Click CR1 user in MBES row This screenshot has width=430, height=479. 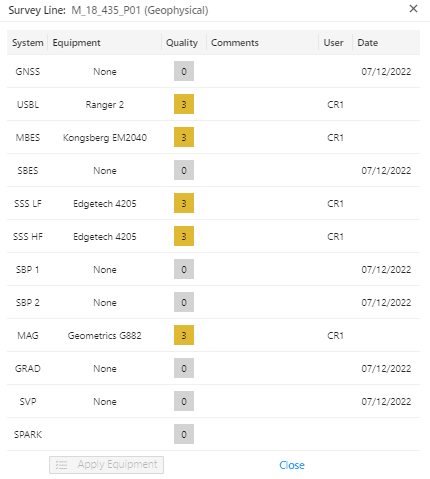pyautogui.click(x=335, y=137)
